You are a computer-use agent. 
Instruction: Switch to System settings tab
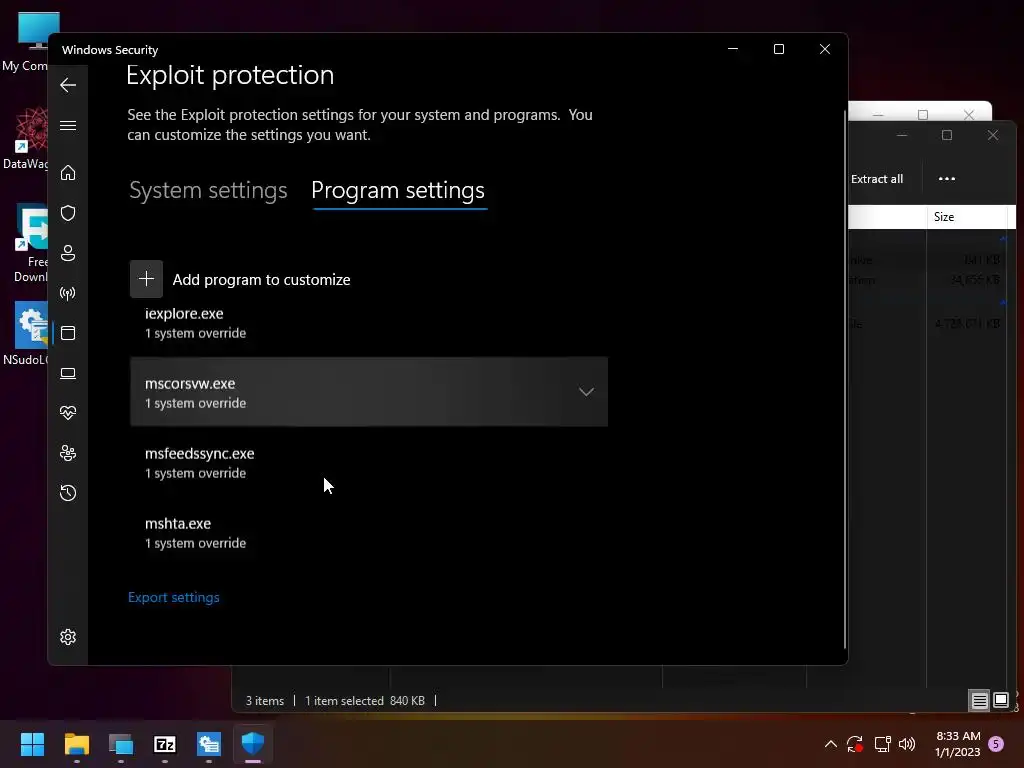(x=208, y=191)
